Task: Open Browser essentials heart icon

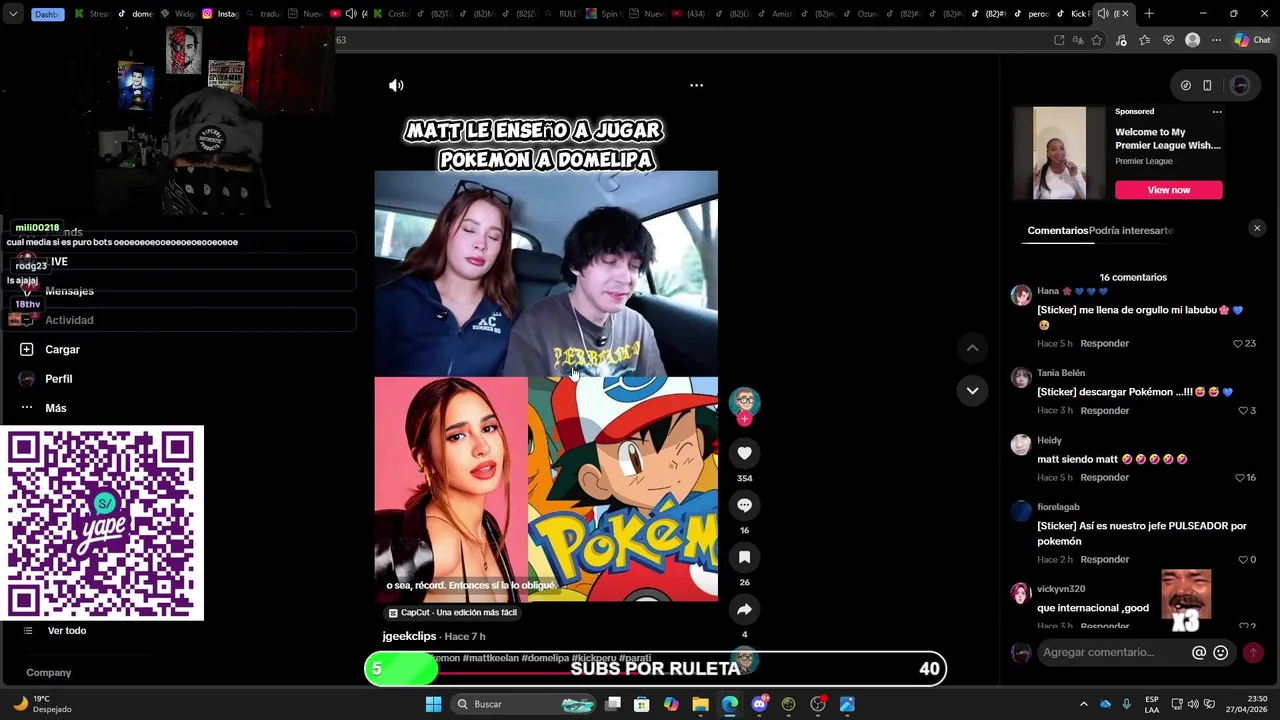Action: (x=1168, y=40)
